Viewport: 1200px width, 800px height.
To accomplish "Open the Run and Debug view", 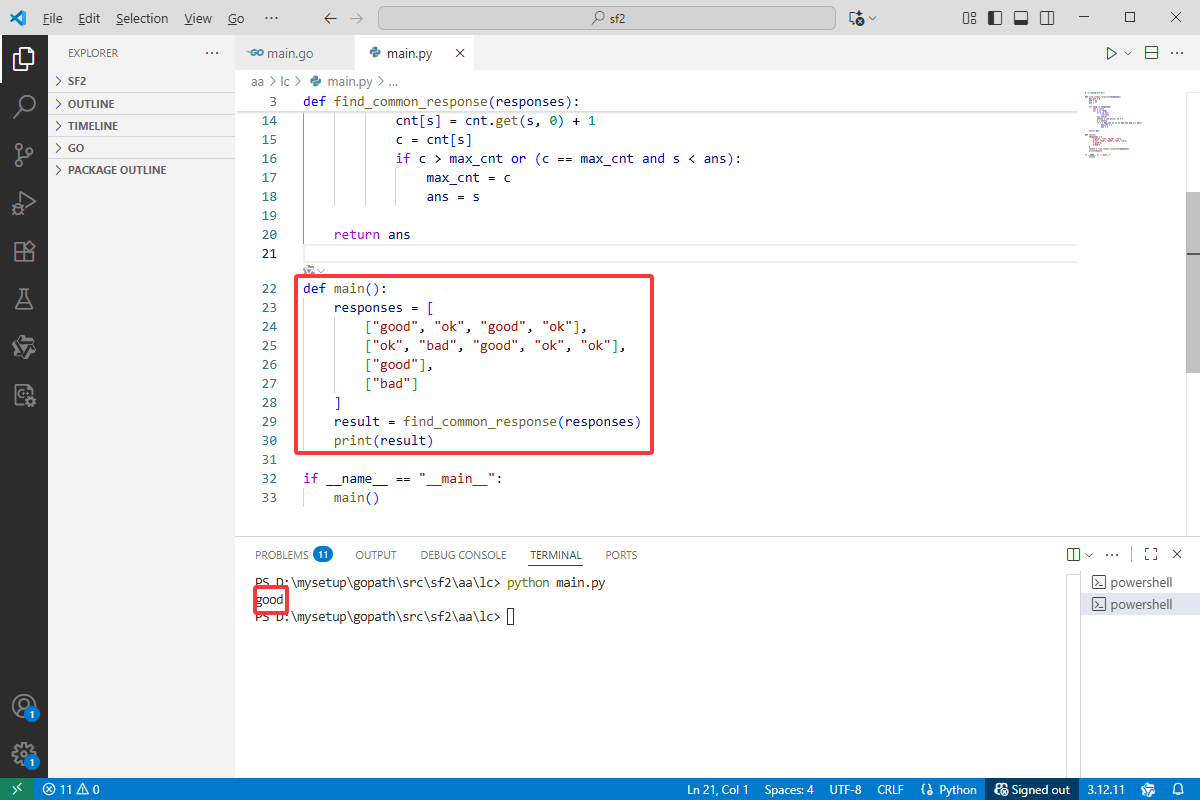I will 24,203.
